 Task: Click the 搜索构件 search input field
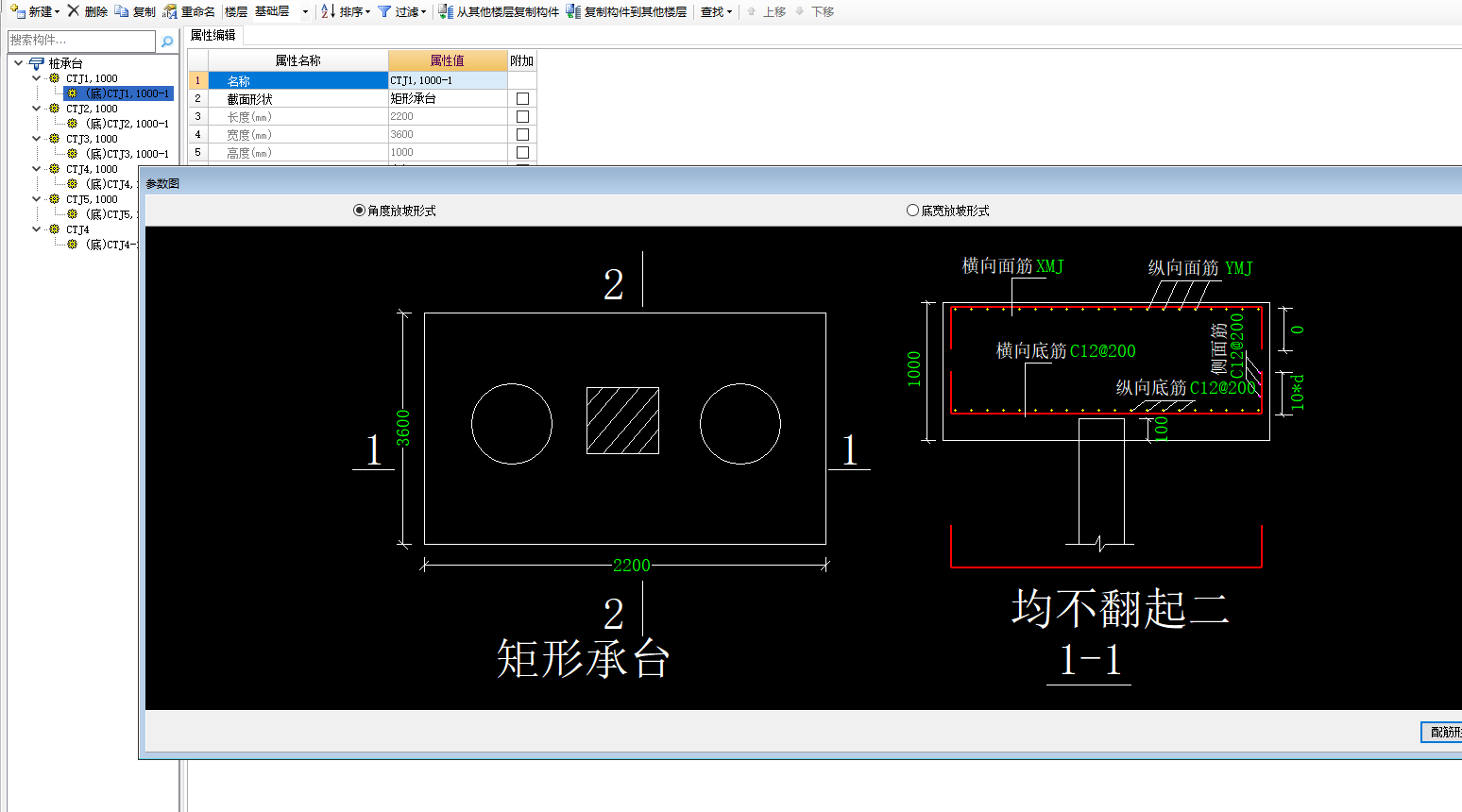point(81,41)
